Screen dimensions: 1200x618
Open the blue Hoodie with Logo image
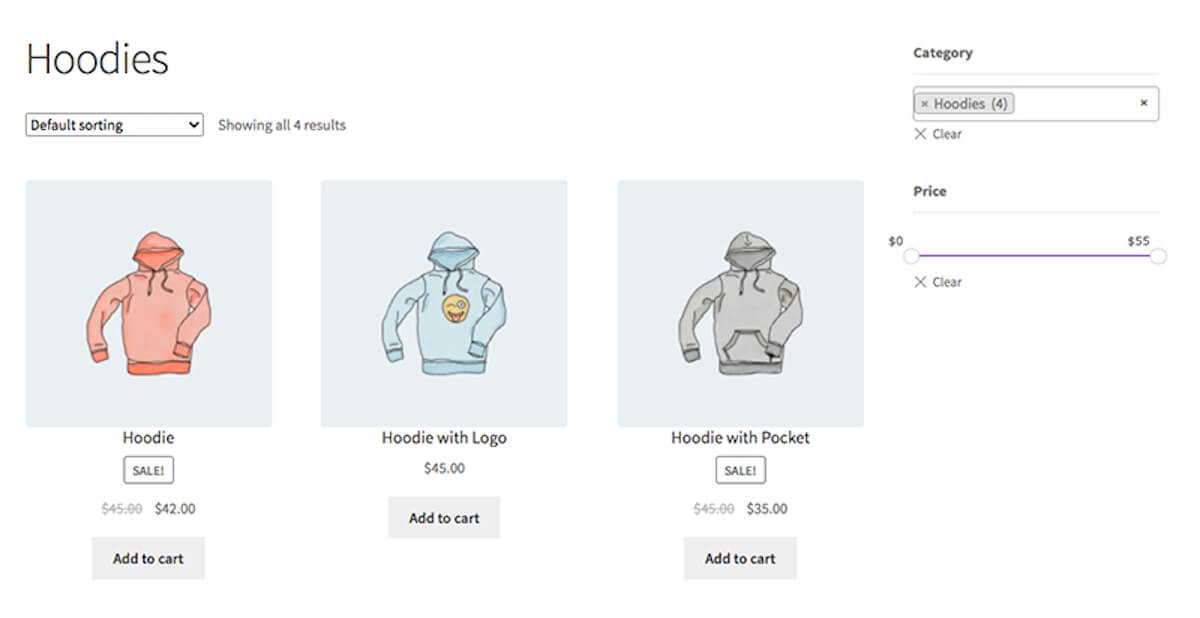(444, 303)
